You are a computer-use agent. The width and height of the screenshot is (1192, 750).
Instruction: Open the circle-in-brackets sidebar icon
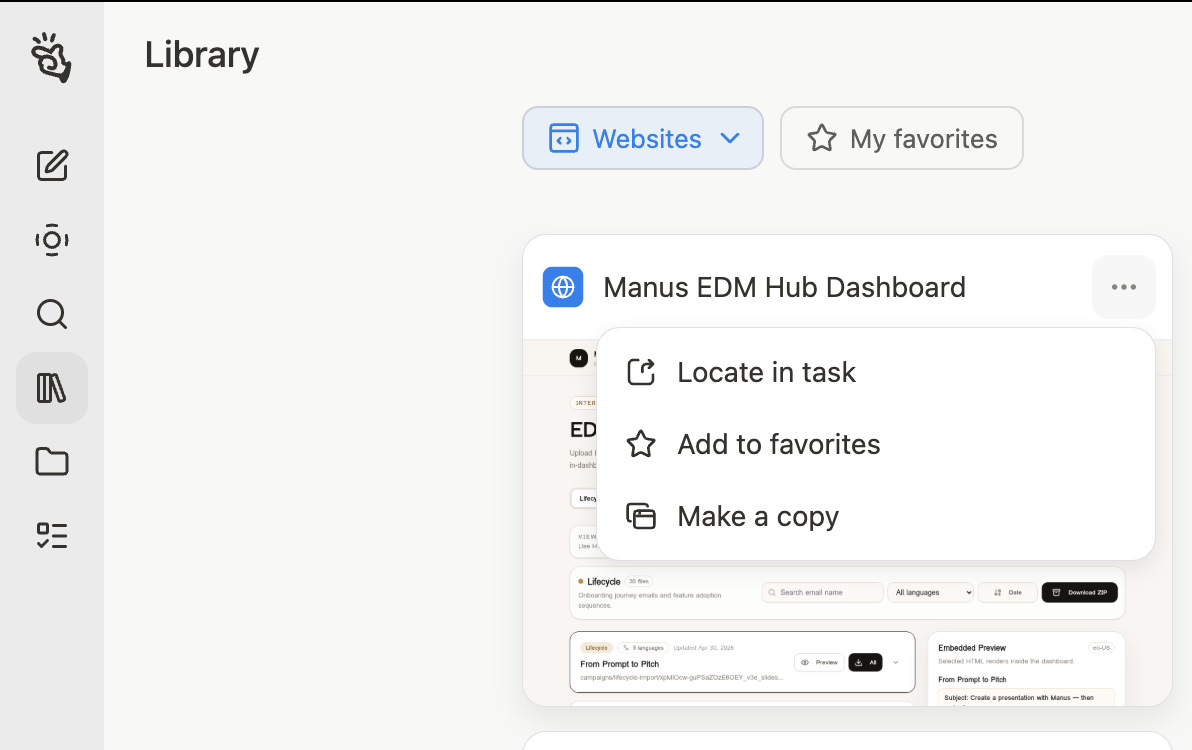click(52, 240)
